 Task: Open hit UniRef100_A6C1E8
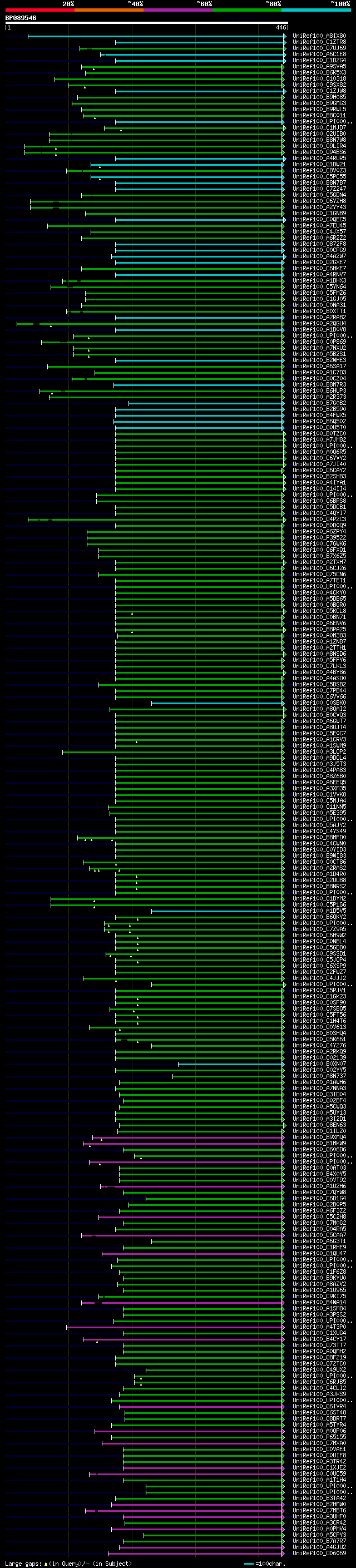click(319, 54)
